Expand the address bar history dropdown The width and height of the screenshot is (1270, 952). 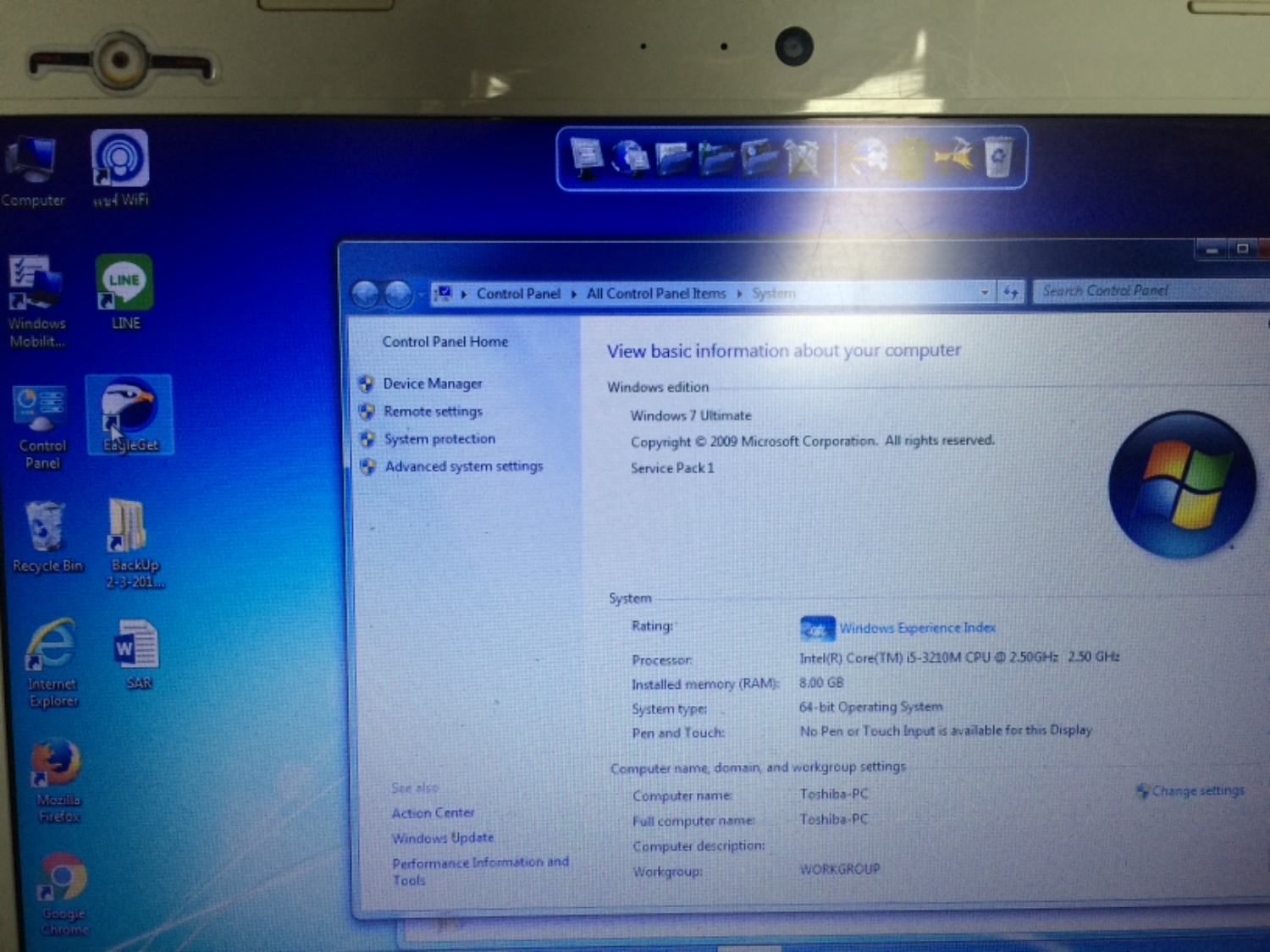pos(985,293)
